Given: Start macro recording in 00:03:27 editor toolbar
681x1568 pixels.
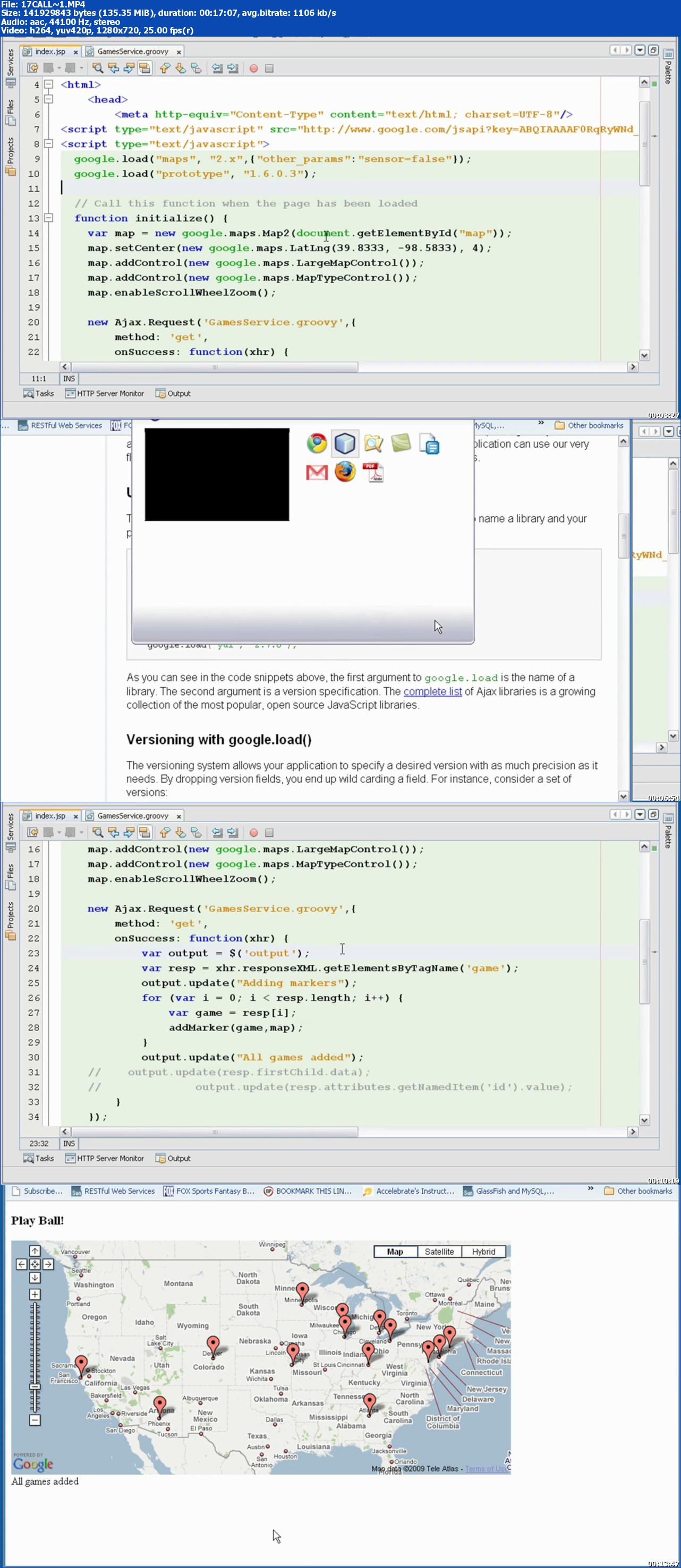Looking at the screenshot, I should (x=253, y=68).
